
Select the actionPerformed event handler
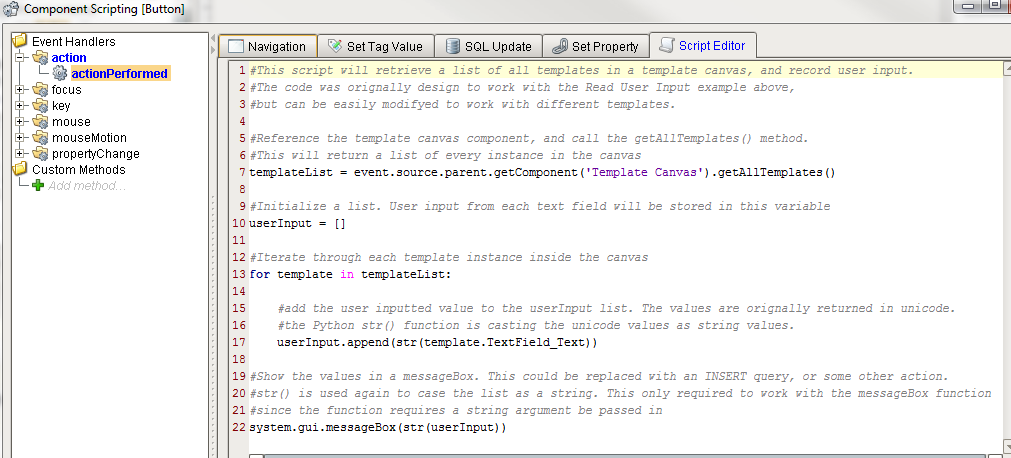pos(119,74)
